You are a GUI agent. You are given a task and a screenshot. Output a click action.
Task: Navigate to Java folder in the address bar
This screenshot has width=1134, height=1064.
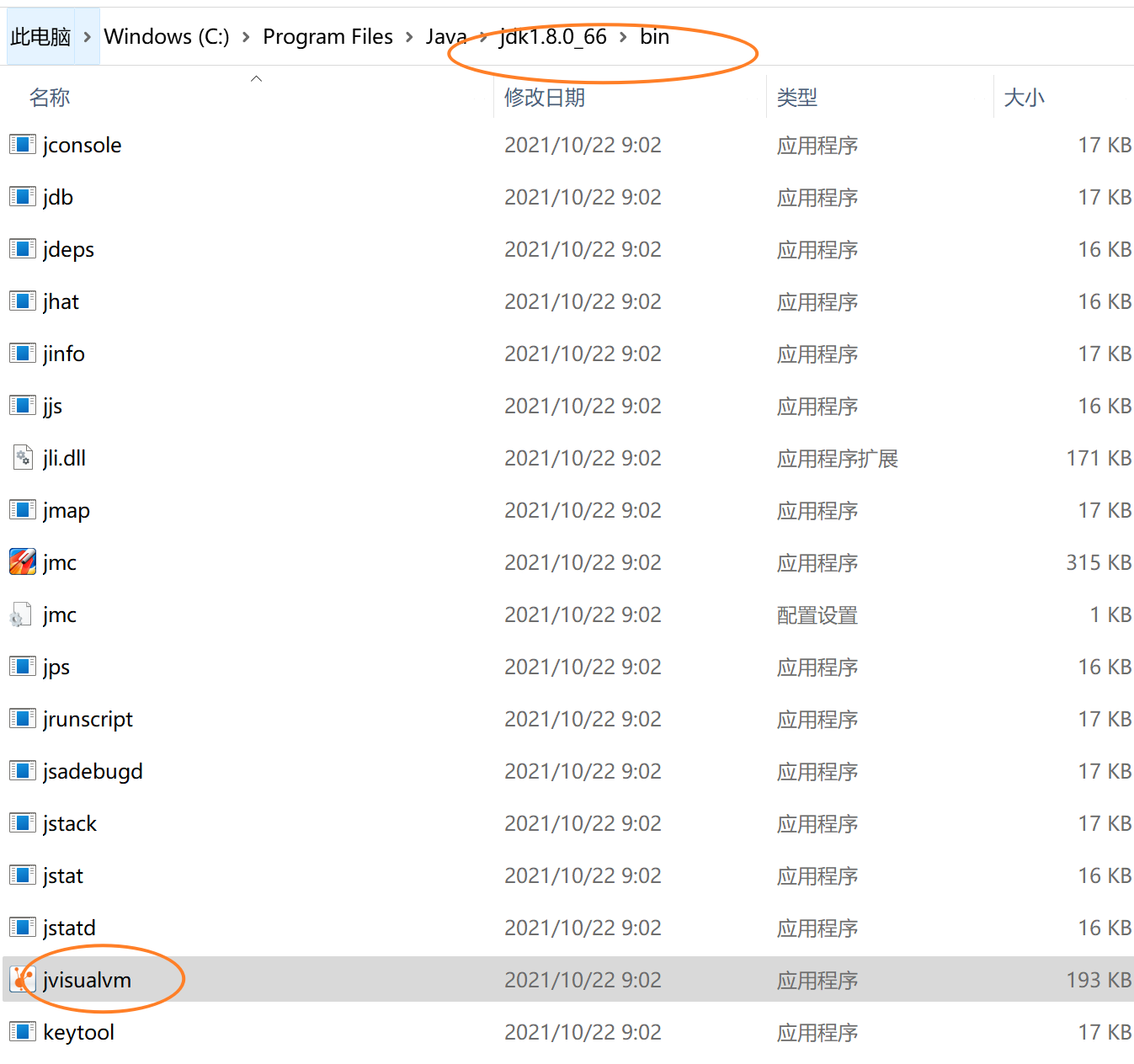(x=446, y=37)
